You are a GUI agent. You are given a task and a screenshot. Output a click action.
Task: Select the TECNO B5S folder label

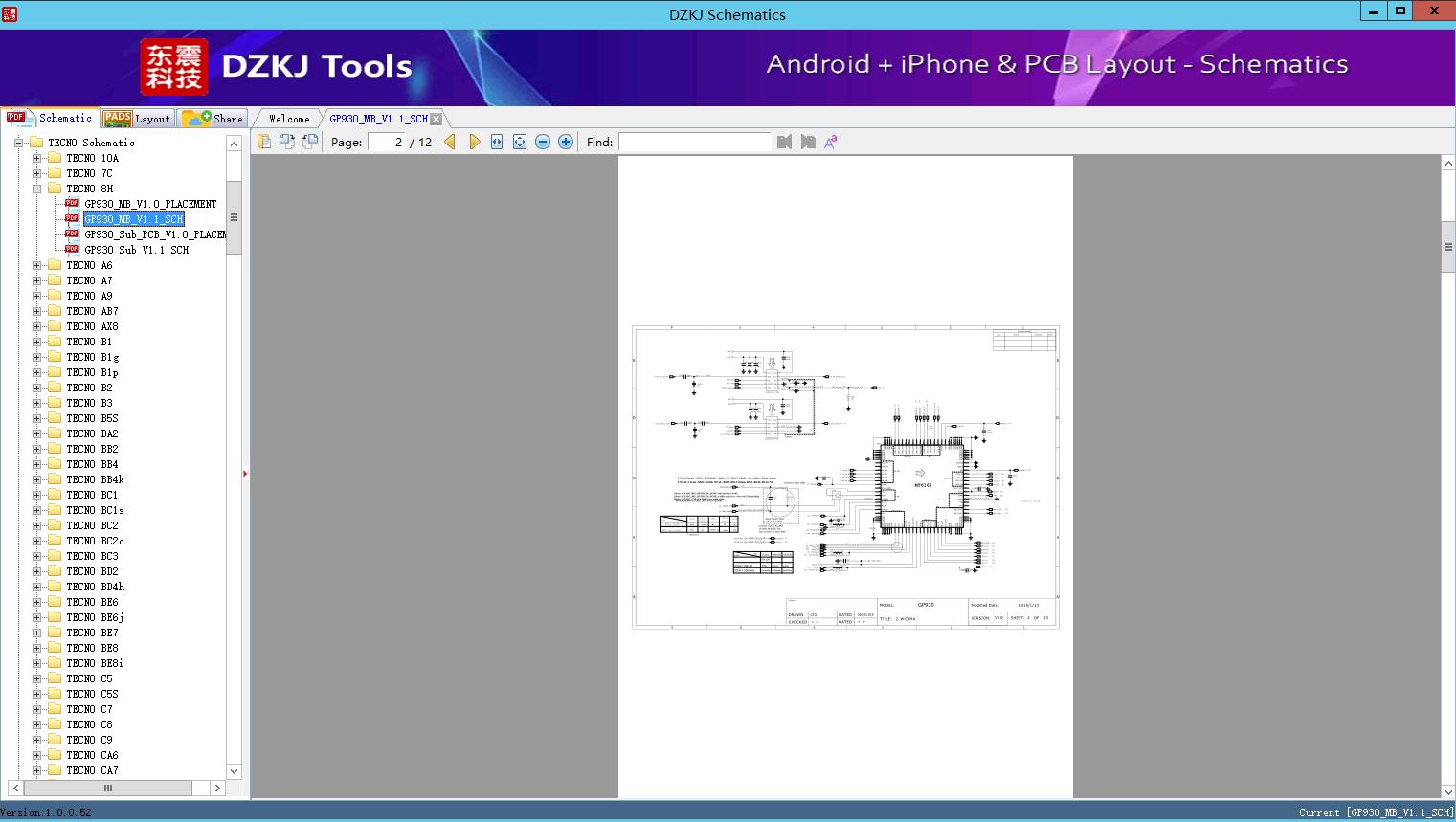pos(92,418)
